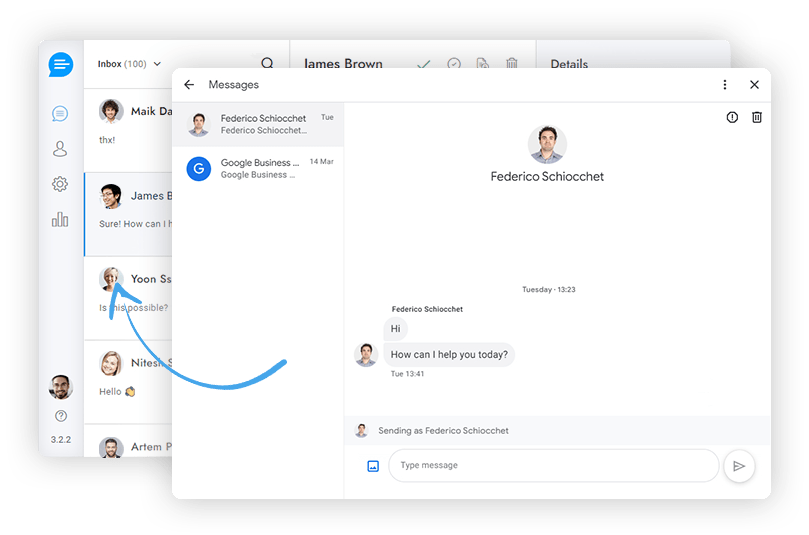Report conversation using exclamation circle icon
The image size is (809, 535).
click(732, 117)
